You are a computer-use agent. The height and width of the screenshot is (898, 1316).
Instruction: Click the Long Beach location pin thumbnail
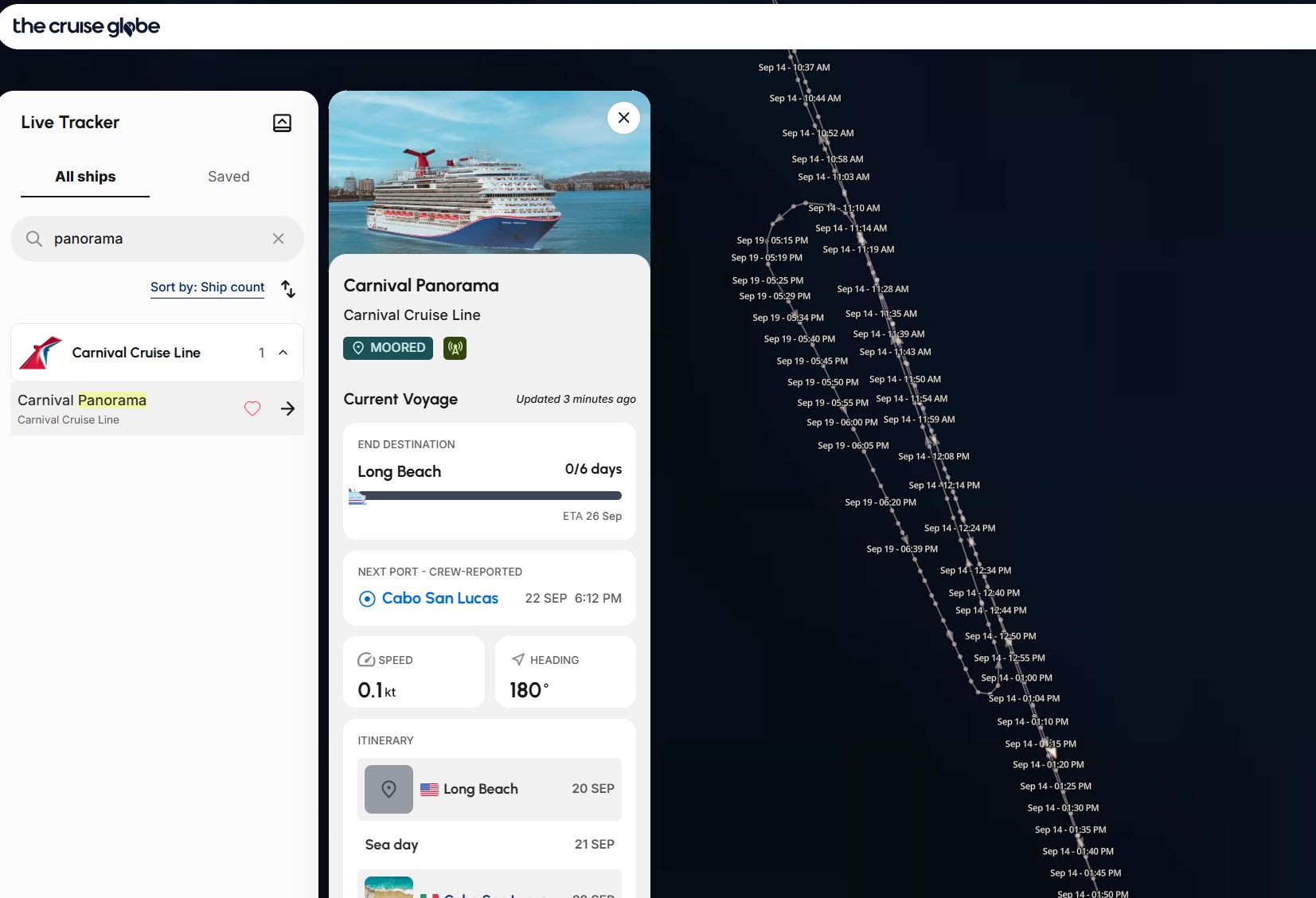(x=389, y=789)
